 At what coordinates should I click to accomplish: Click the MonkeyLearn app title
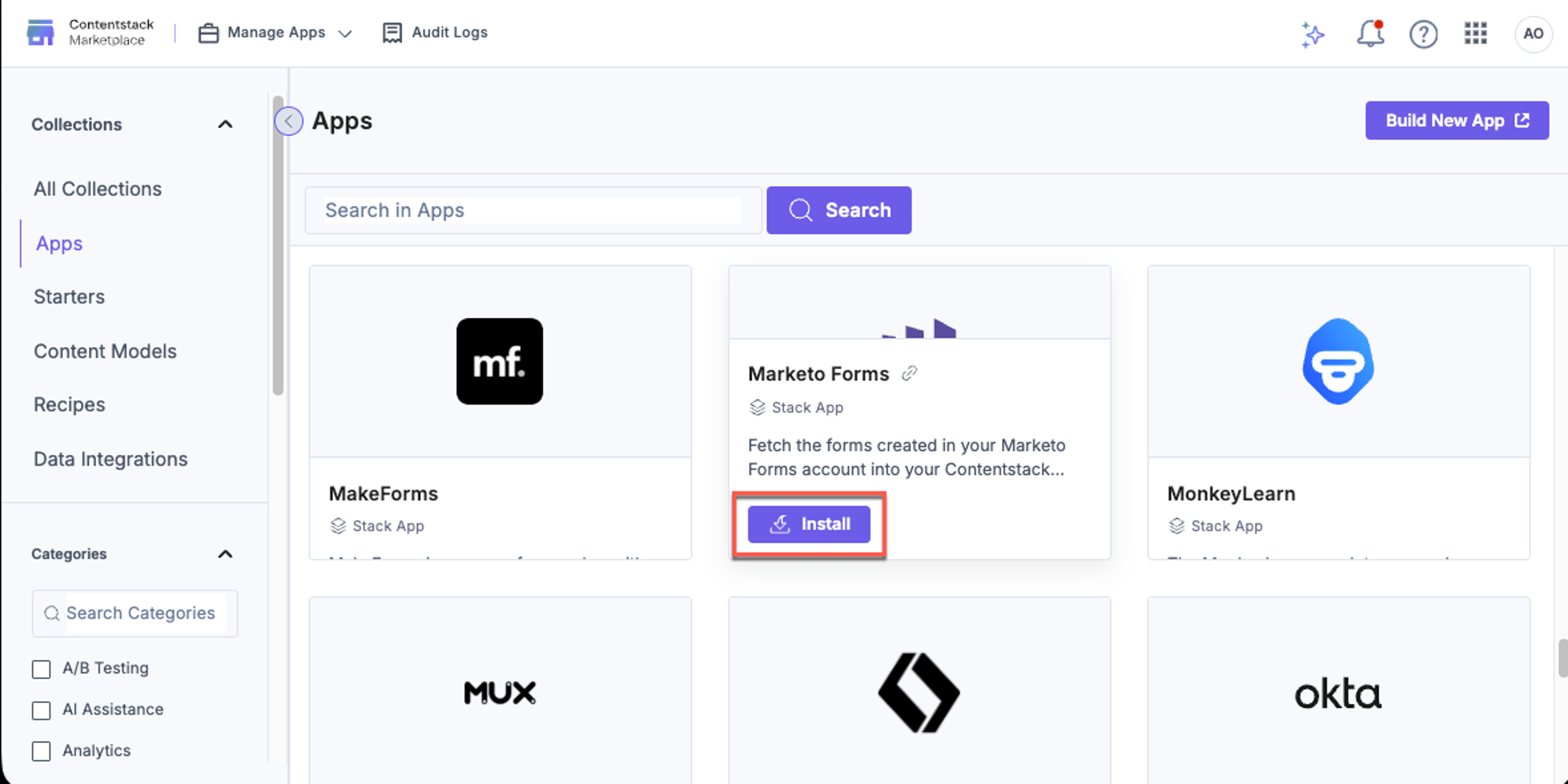(x=1231, y=494)
